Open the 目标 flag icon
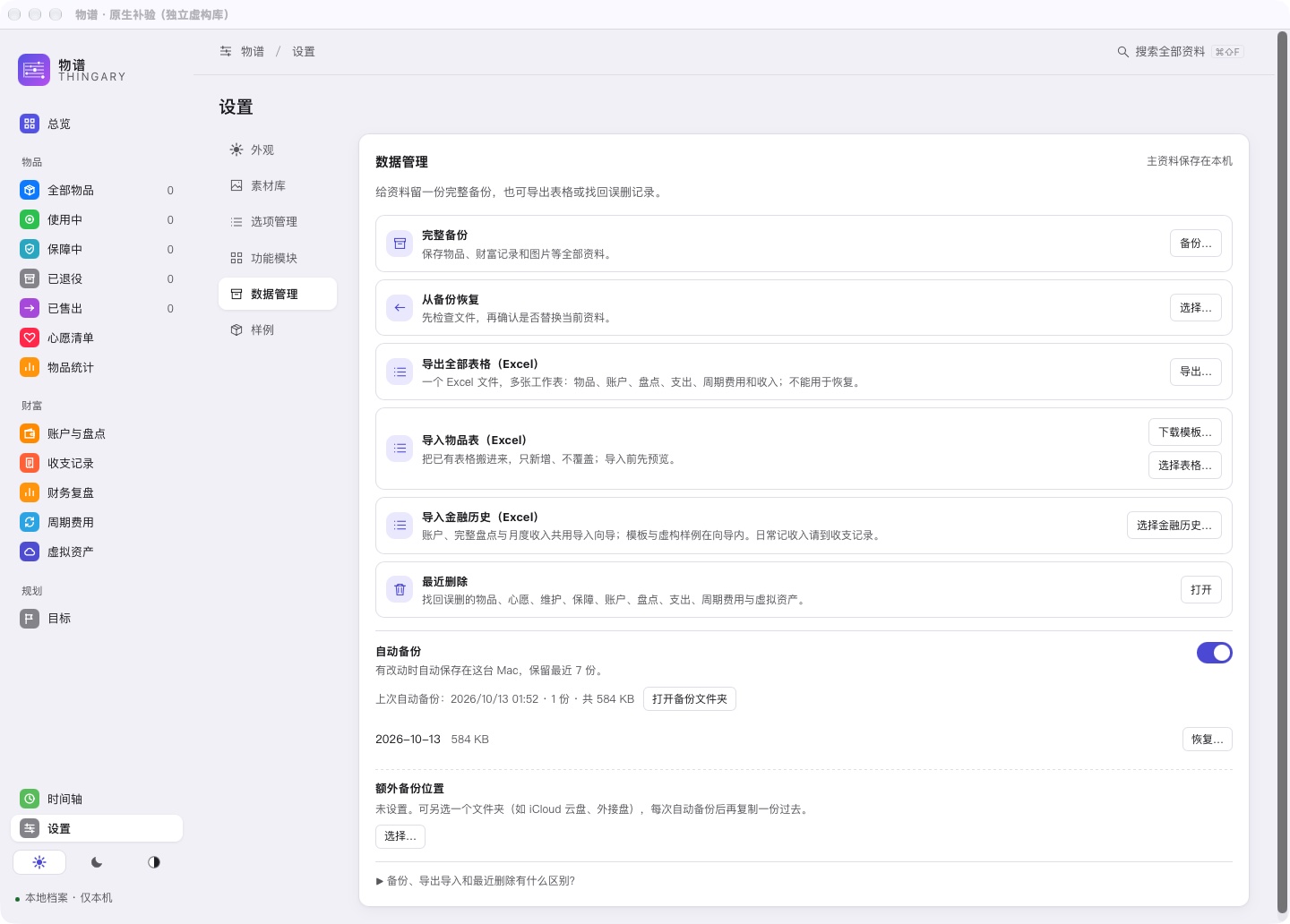Viewport: 1290px width, 924px height. click(30, 618)
